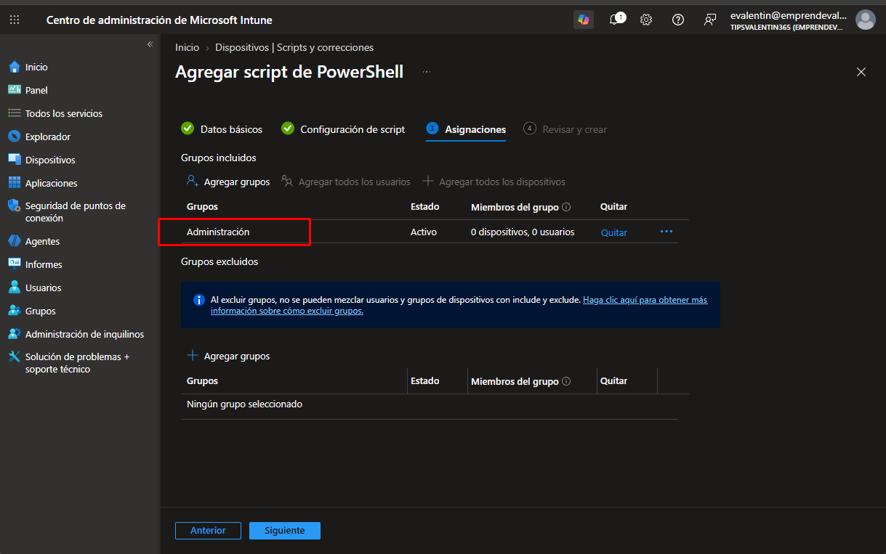Open Informes in the sidebar
Screen dimensions: 886x554
44,264
